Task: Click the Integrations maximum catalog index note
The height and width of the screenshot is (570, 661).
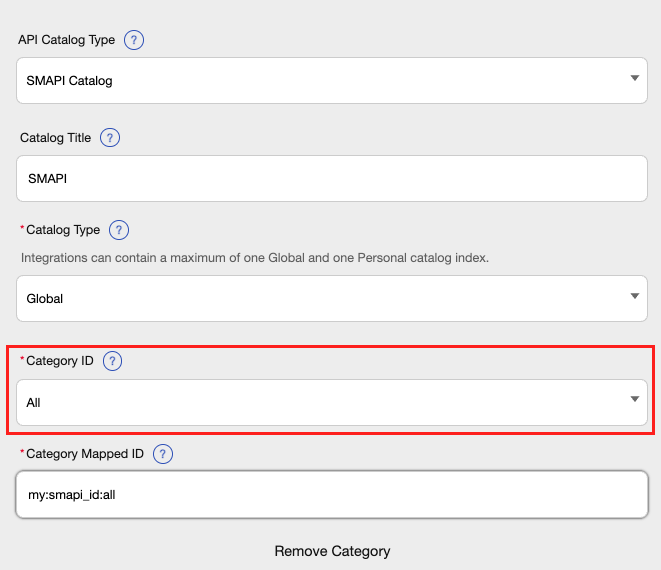Action: coord(255,258)
